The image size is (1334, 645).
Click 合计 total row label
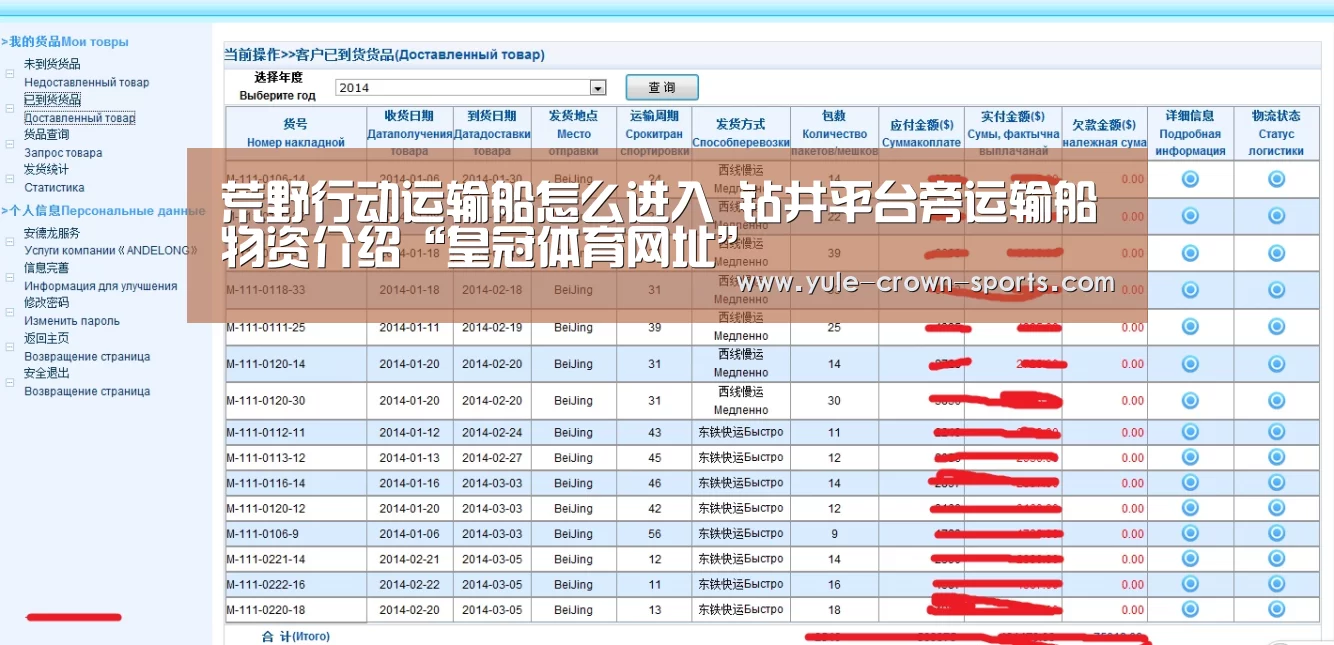click(295, 636)
